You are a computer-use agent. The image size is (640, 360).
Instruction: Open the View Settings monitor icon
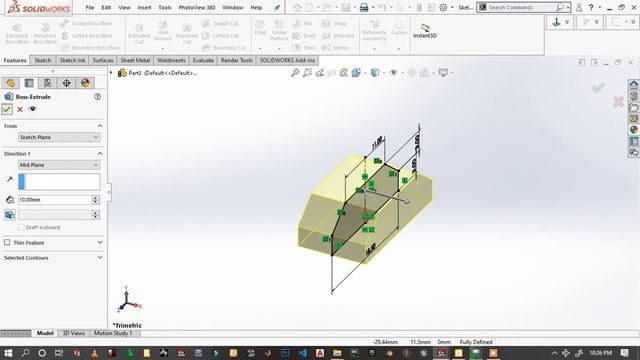coord(443,73)
